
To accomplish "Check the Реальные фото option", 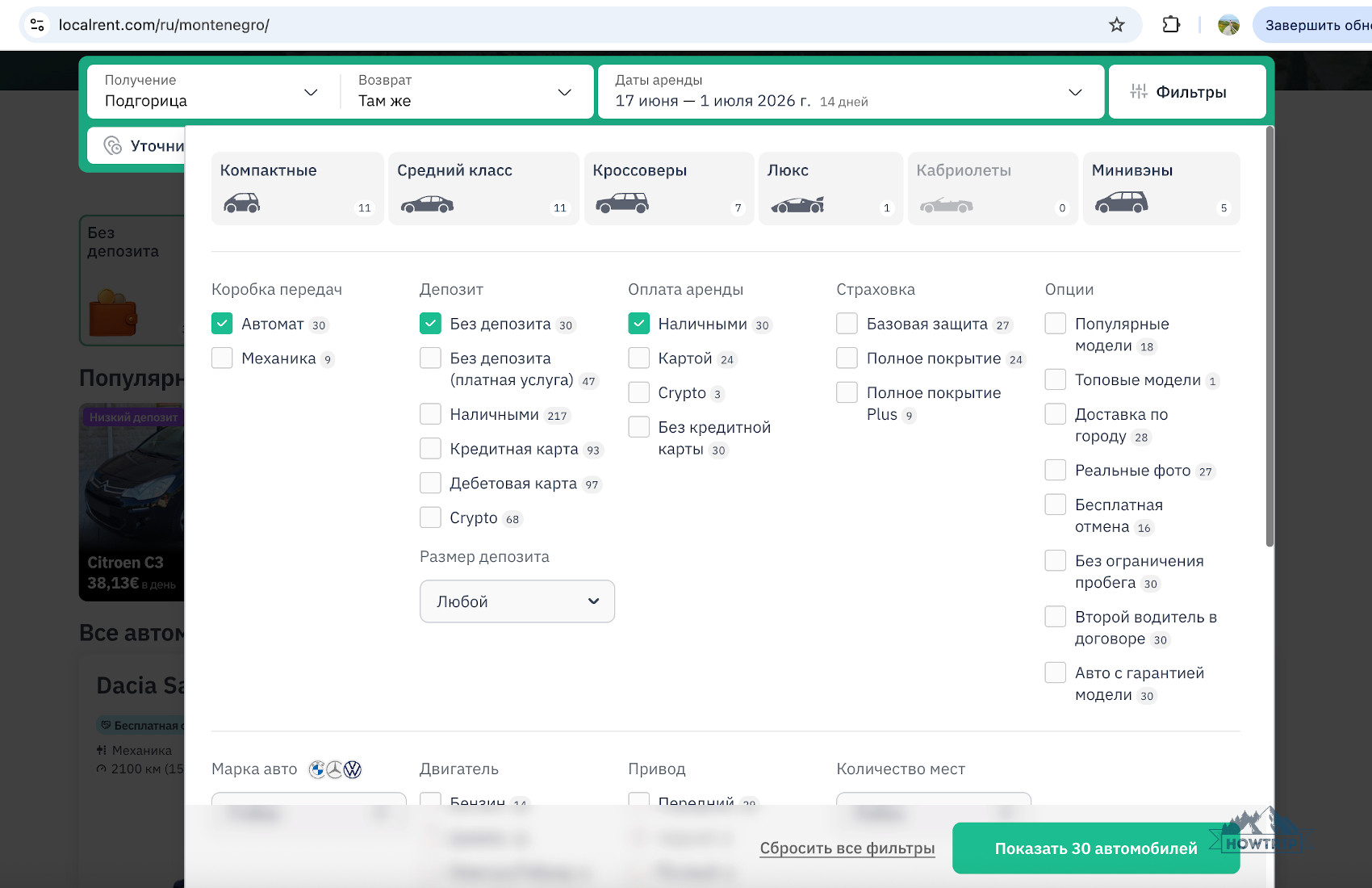I will [x=1055, y=470].
